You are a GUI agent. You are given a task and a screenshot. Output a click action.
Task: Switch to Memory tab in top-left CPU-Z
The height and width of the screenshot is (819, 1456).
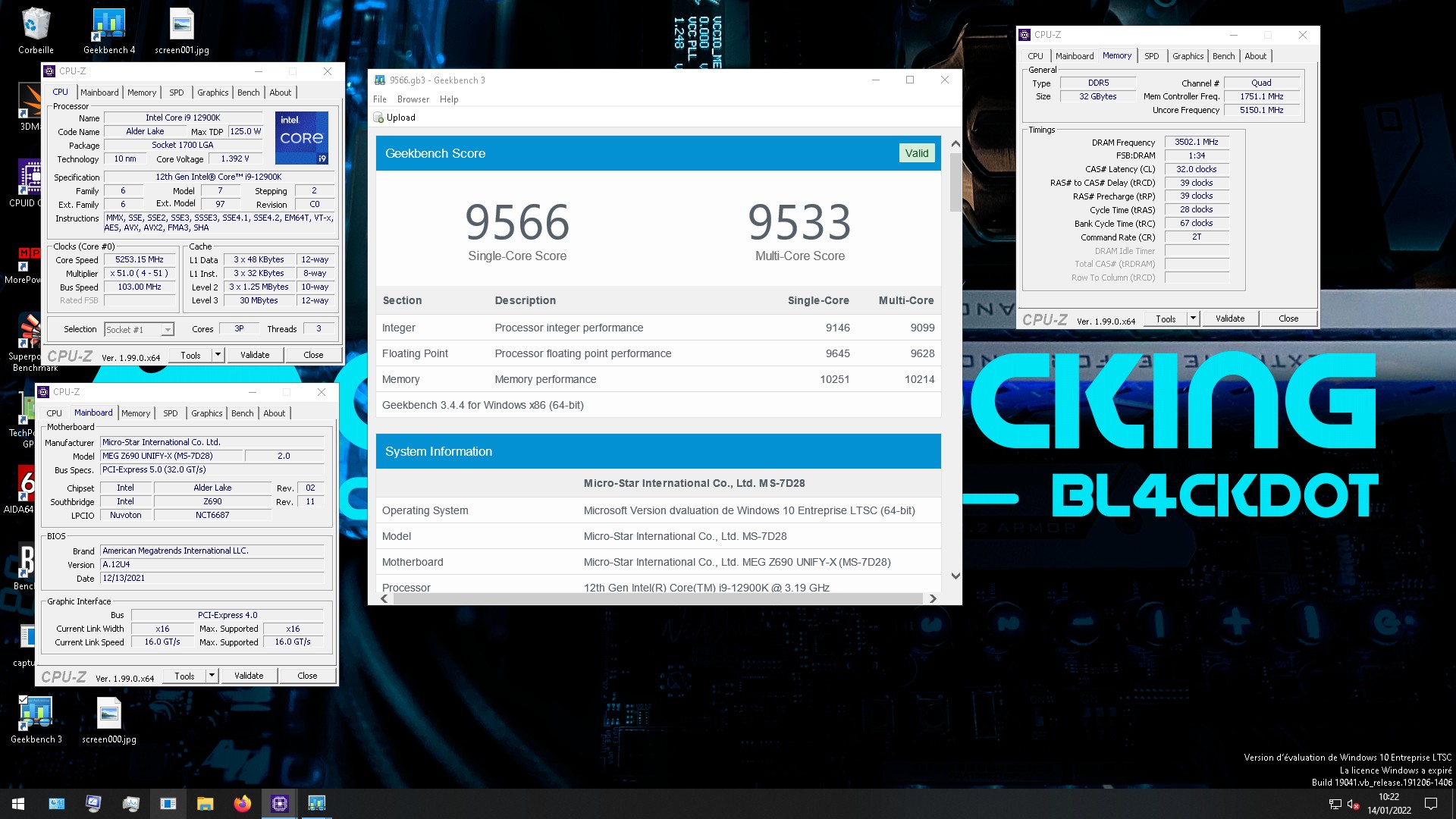click(x=142, y=93)
